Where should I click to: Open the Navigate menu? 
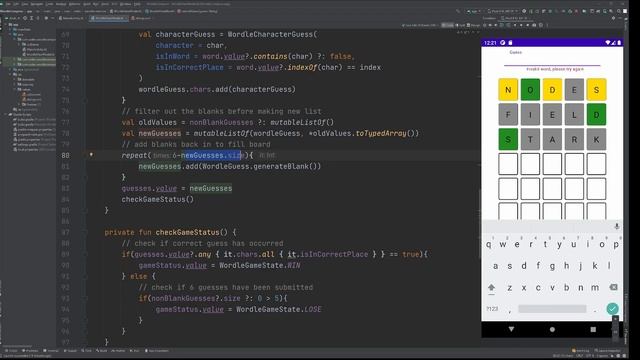[x=37, y=4]
